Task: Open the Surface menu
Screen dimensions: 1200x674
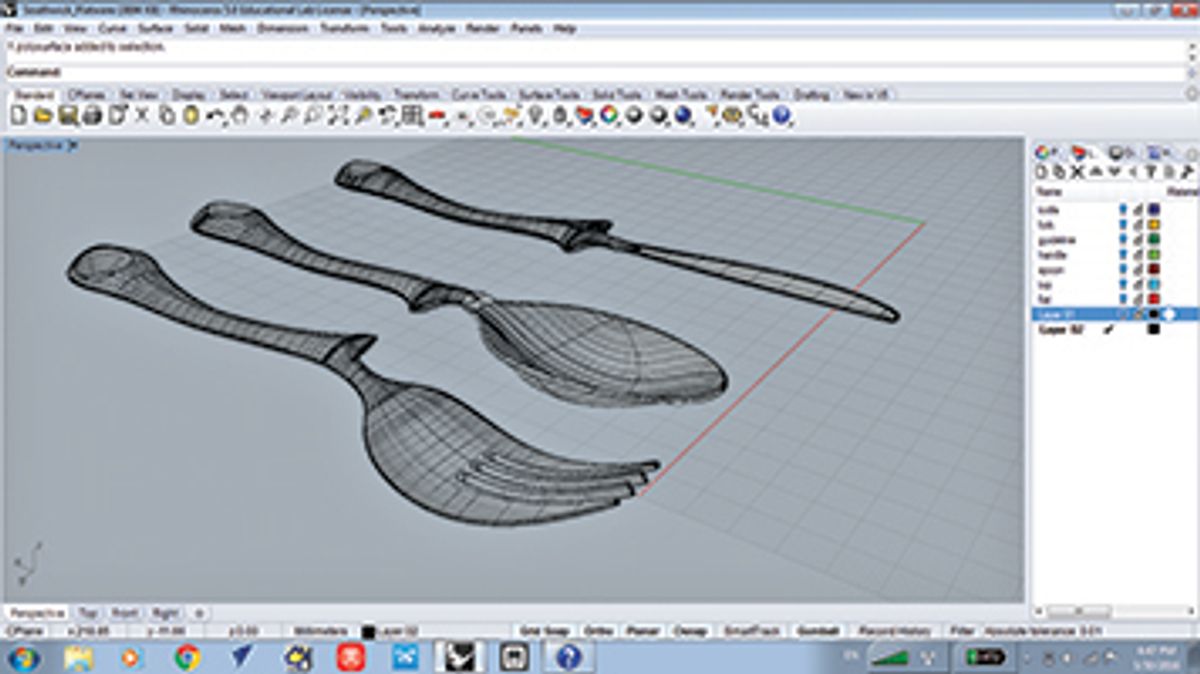Action: (x=155, y=29)
